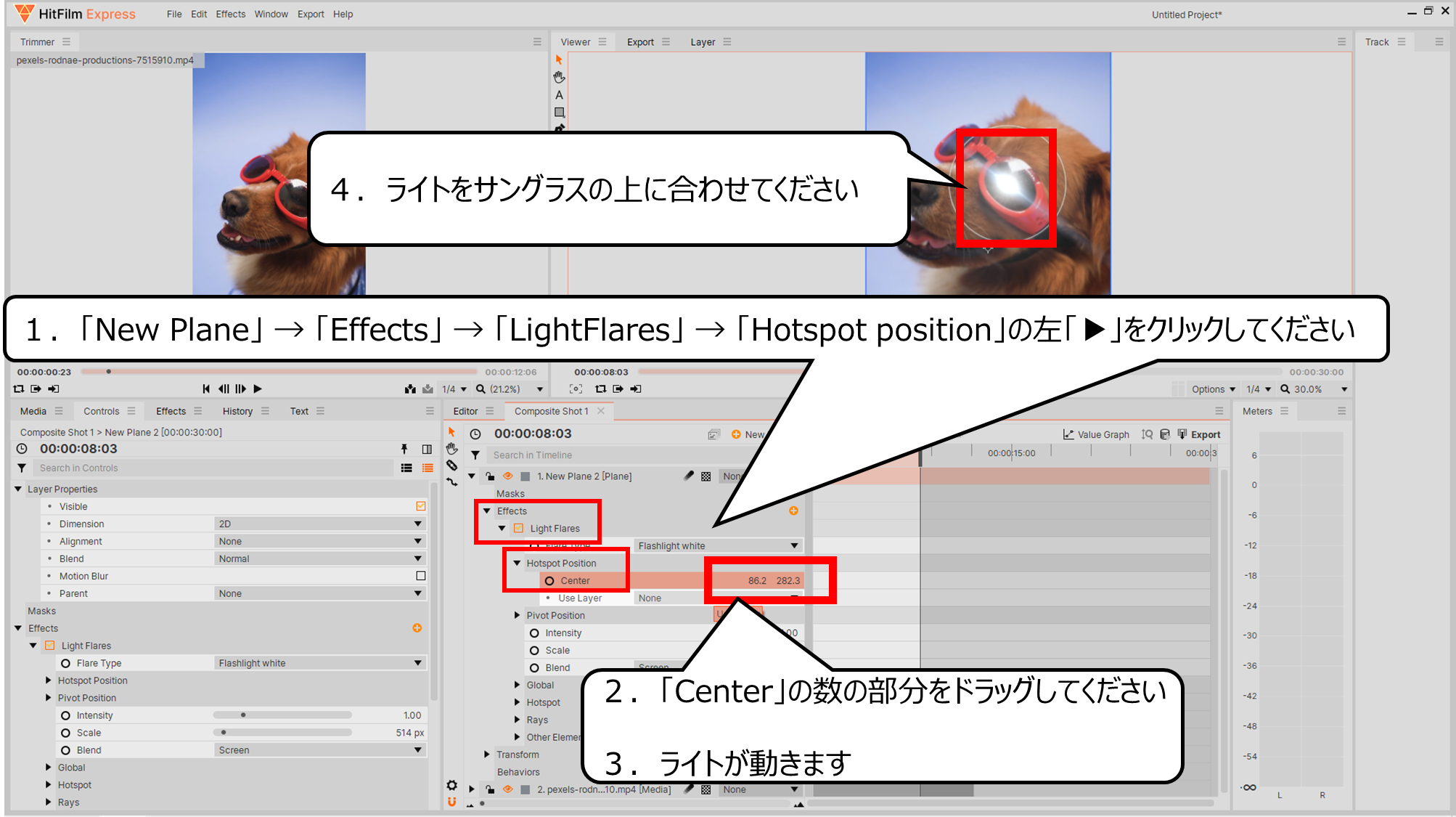
Task: Click the Export button in timeline header
Action: tap(1199, 435)
